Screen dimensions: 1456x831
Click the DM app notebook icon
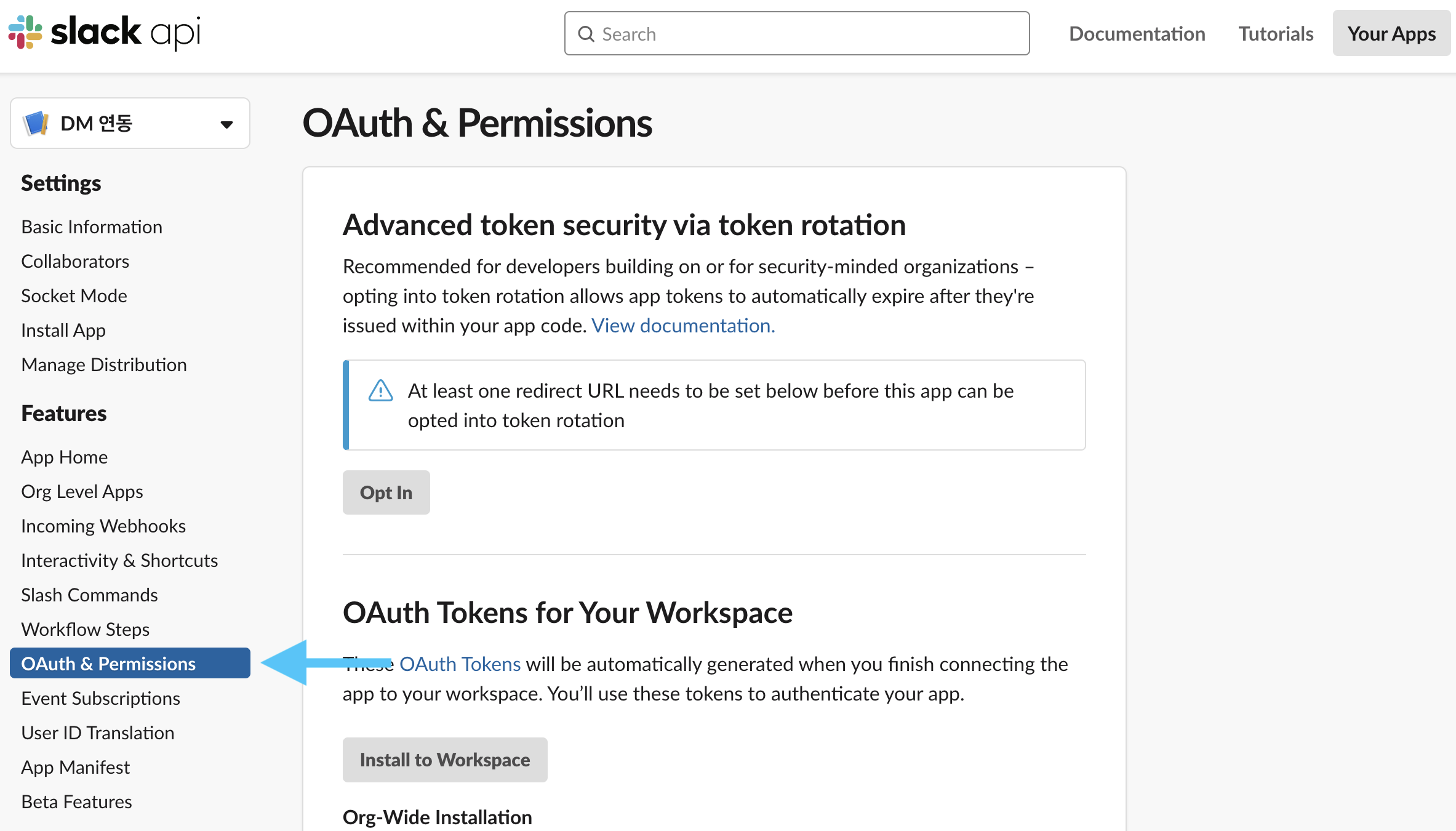(36, 123)
